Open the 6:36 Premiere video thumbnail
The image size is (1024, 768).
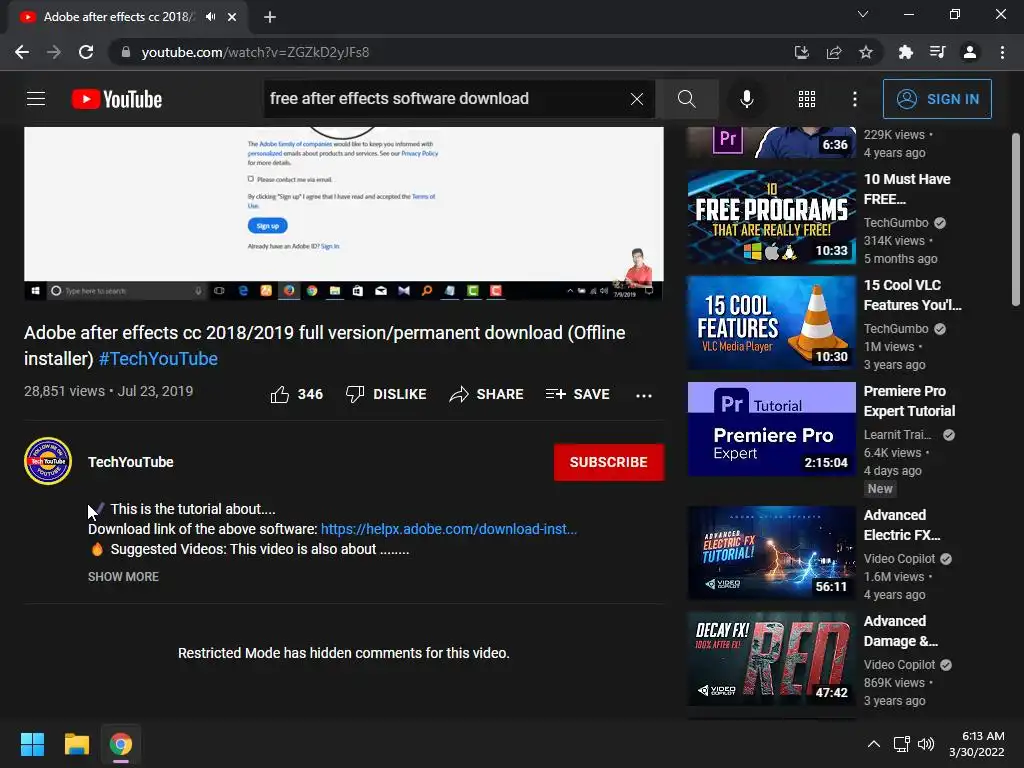771,142
